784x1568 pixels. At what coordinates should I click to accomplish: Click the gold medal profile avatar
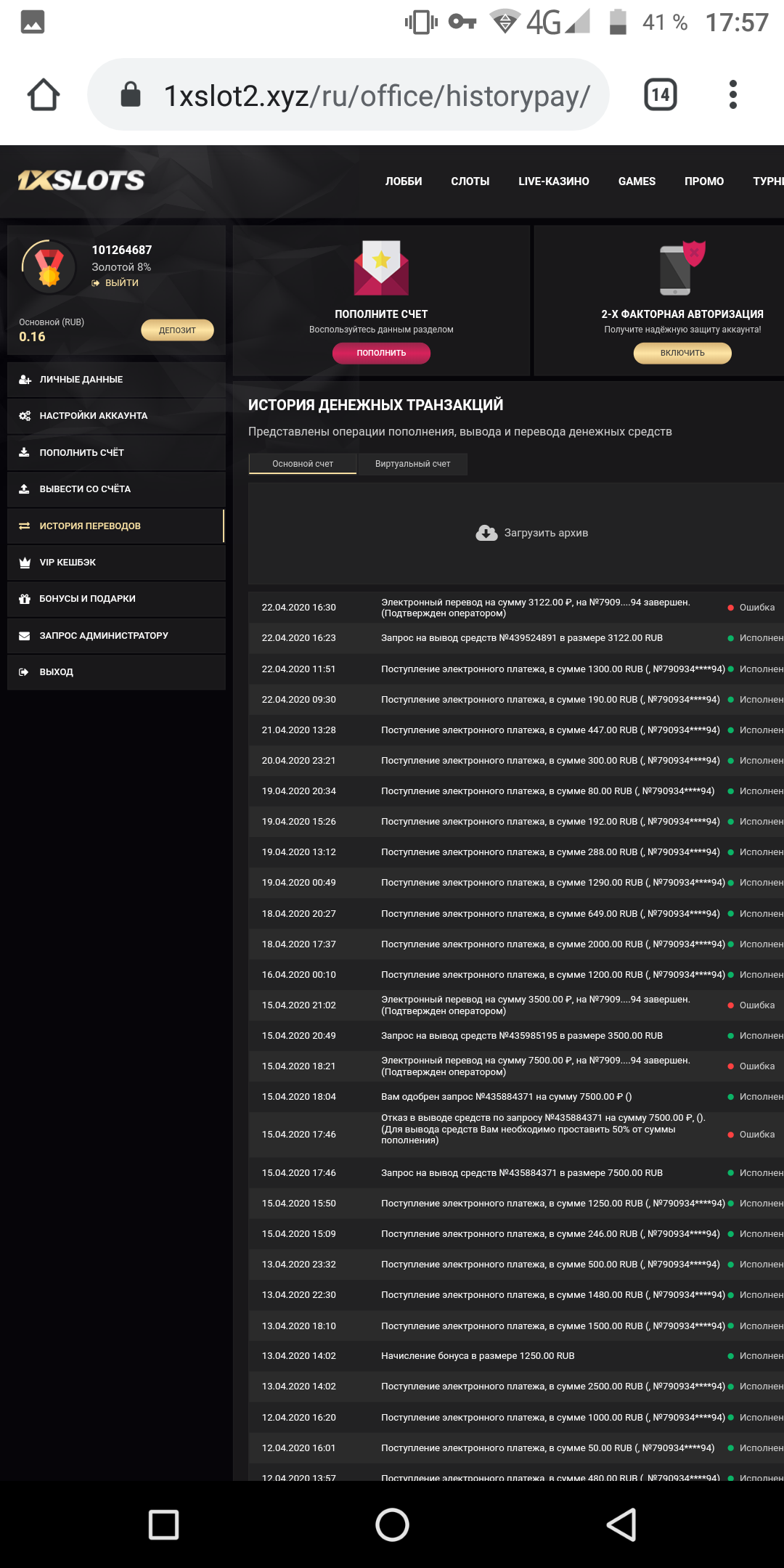pyautogui.click(x=49, y=267)
